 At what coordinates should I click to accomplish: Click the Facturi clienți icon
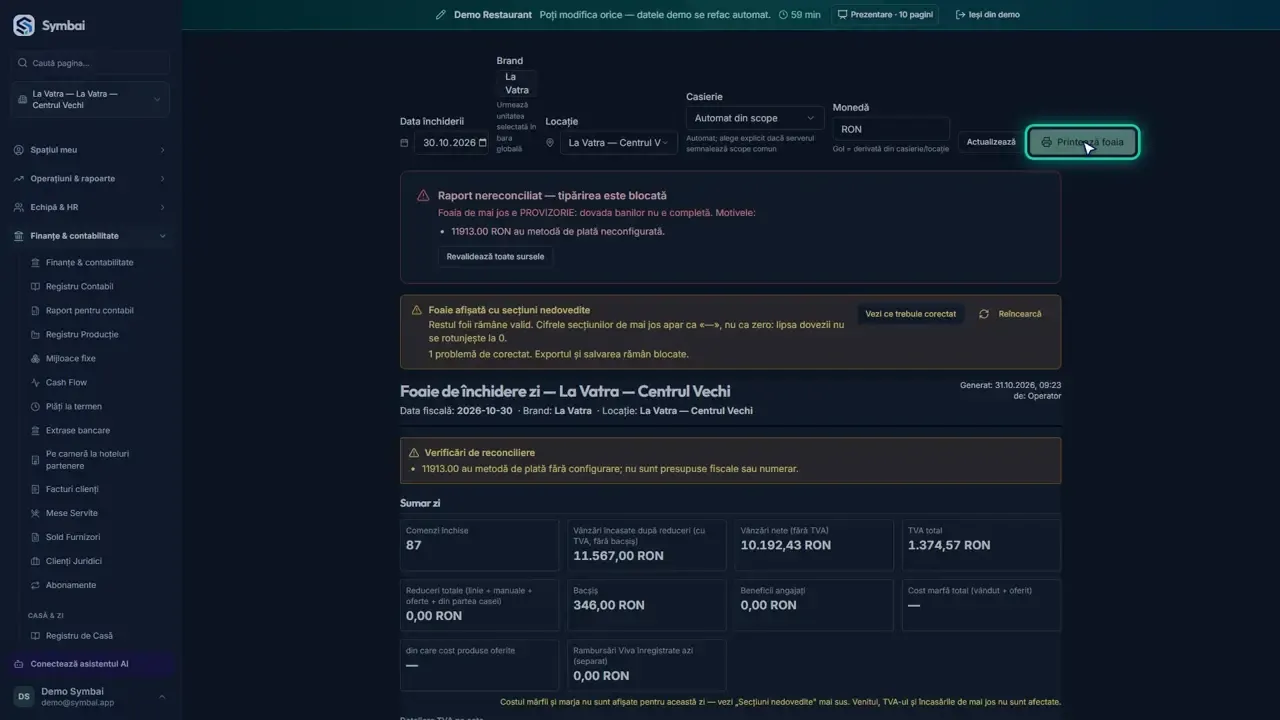[36, 490]
